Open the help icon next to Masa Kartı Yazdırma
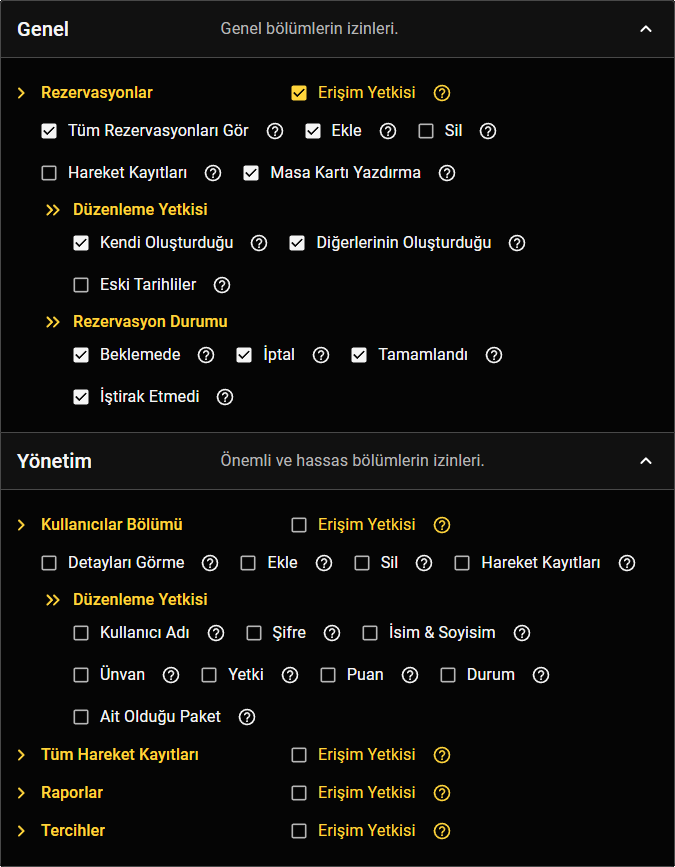This screenshot has width=675, height=867. 447,172
